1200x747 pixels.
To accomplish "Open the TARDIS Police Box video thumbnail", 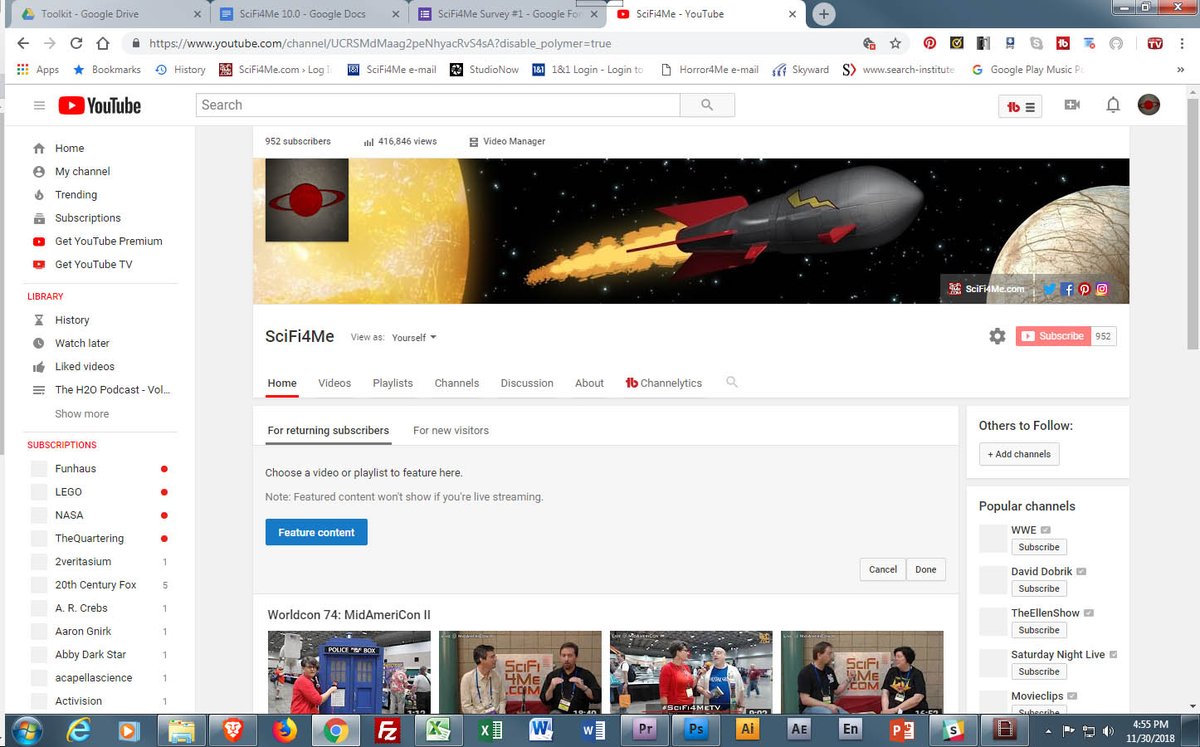I will pyautogui.click(x=349, y=672).
